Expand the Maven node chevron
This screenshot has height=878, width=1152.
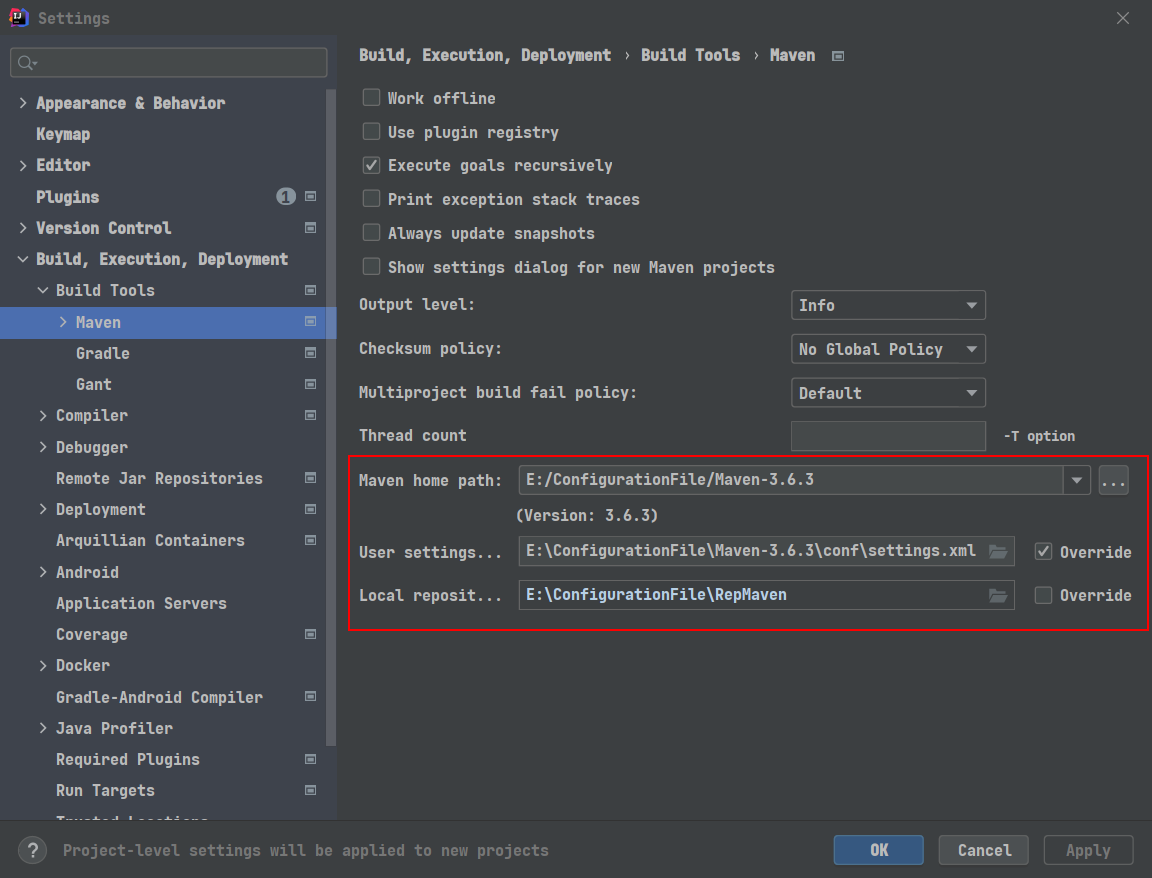pyautogui.click(x=62, y=322)
